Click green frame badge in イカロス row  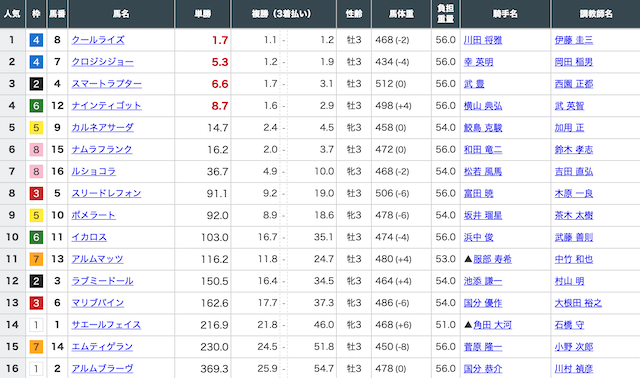[36, 237]
